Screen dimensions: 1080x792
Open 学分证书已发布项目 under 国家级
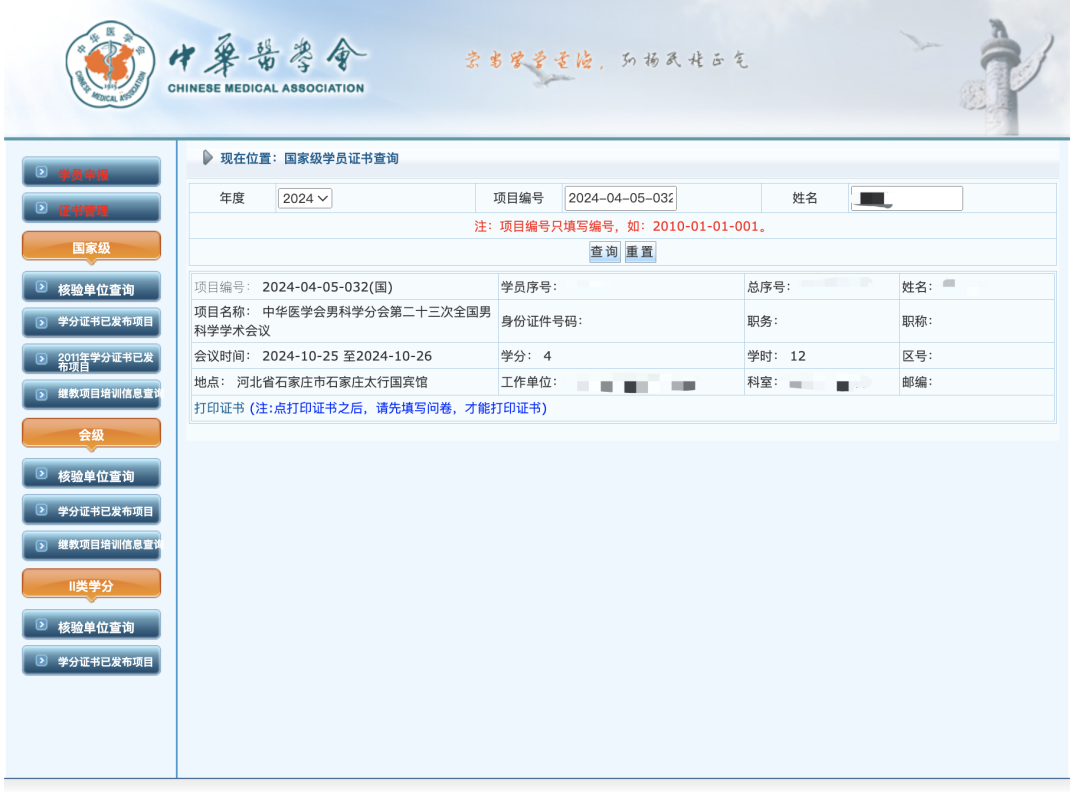(x=90, y=322)
